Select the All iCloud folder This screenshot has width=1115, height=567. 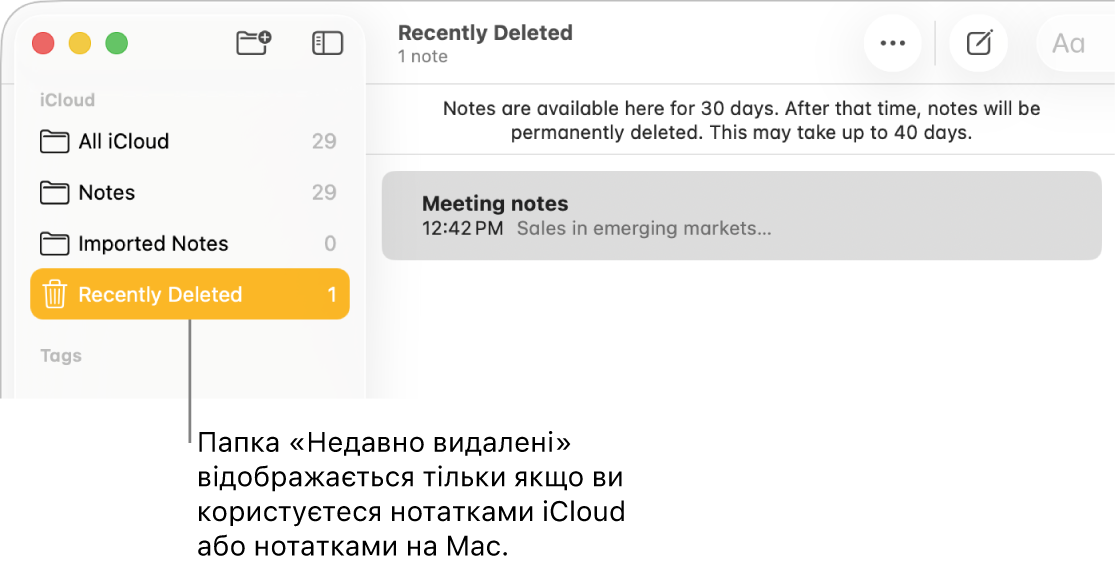(124, 141)
